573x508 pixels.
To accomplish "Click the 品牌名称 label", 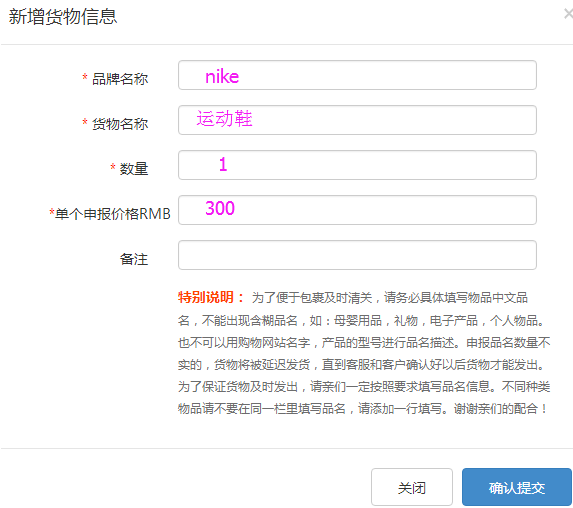I will [120, 79].
